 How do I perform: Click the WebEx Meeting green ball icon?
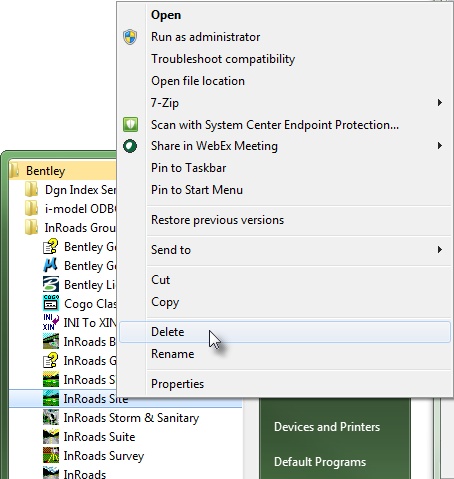130,146
